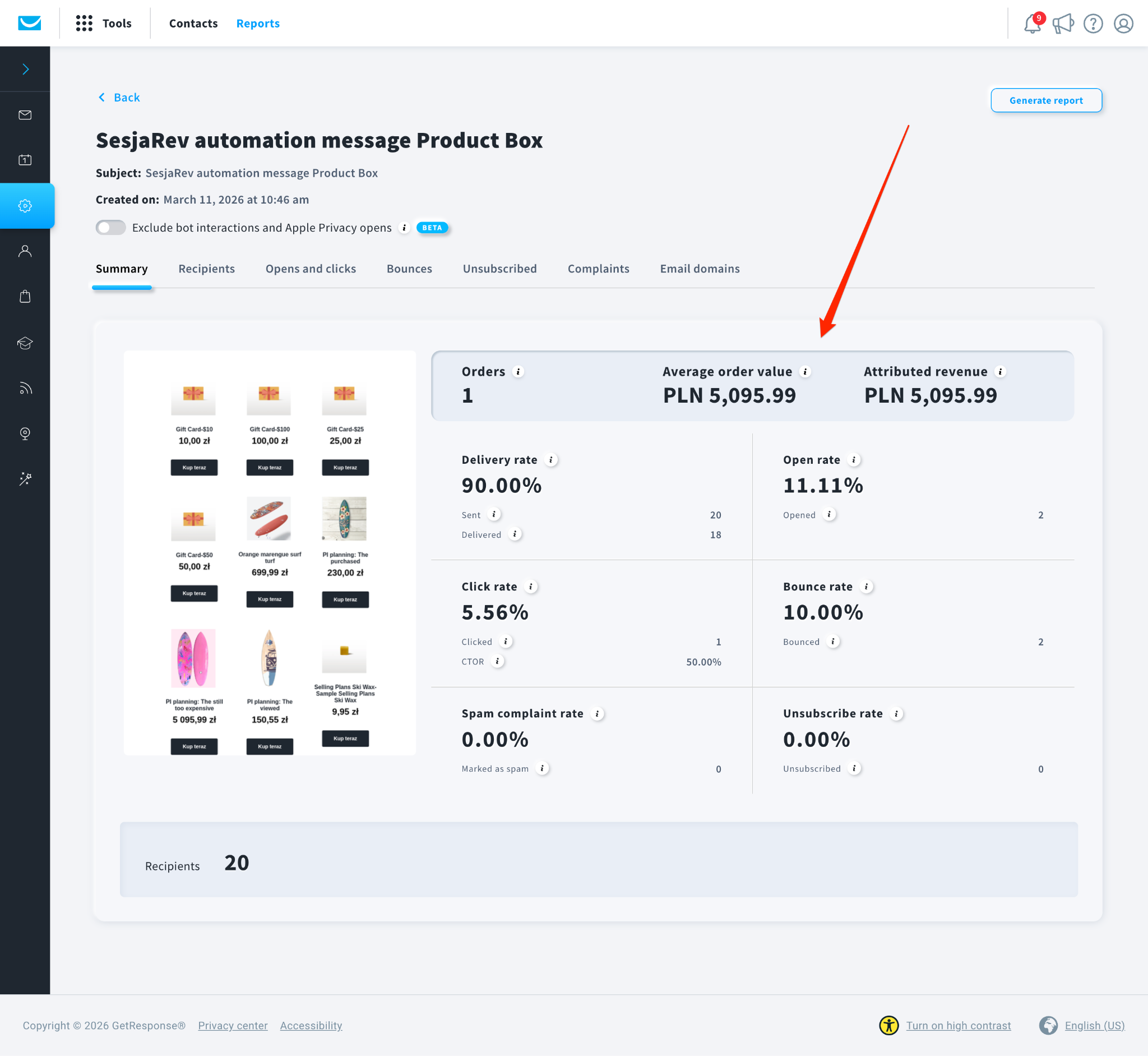Click info icon next to Unsubscribed count
Screen dimensions: 1148x1056
(854, 768)
